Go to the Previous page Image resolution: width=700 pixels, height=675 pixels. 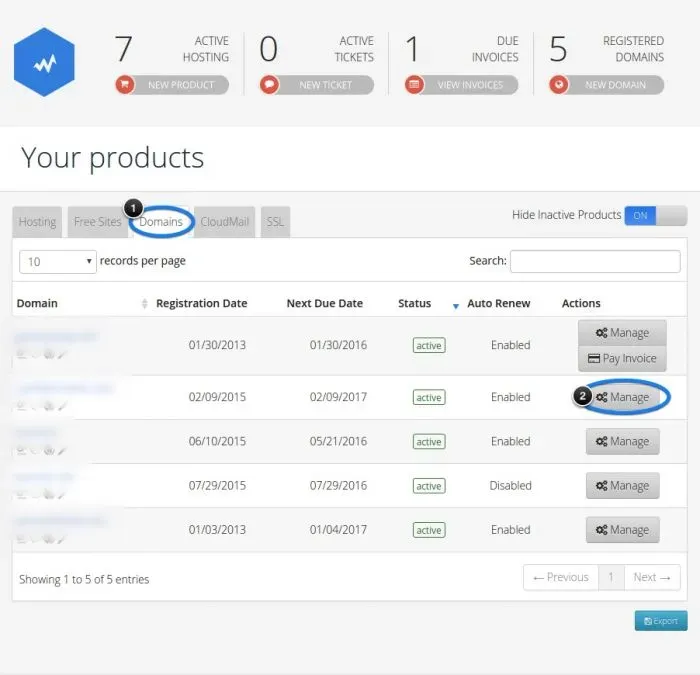[561, 577]
